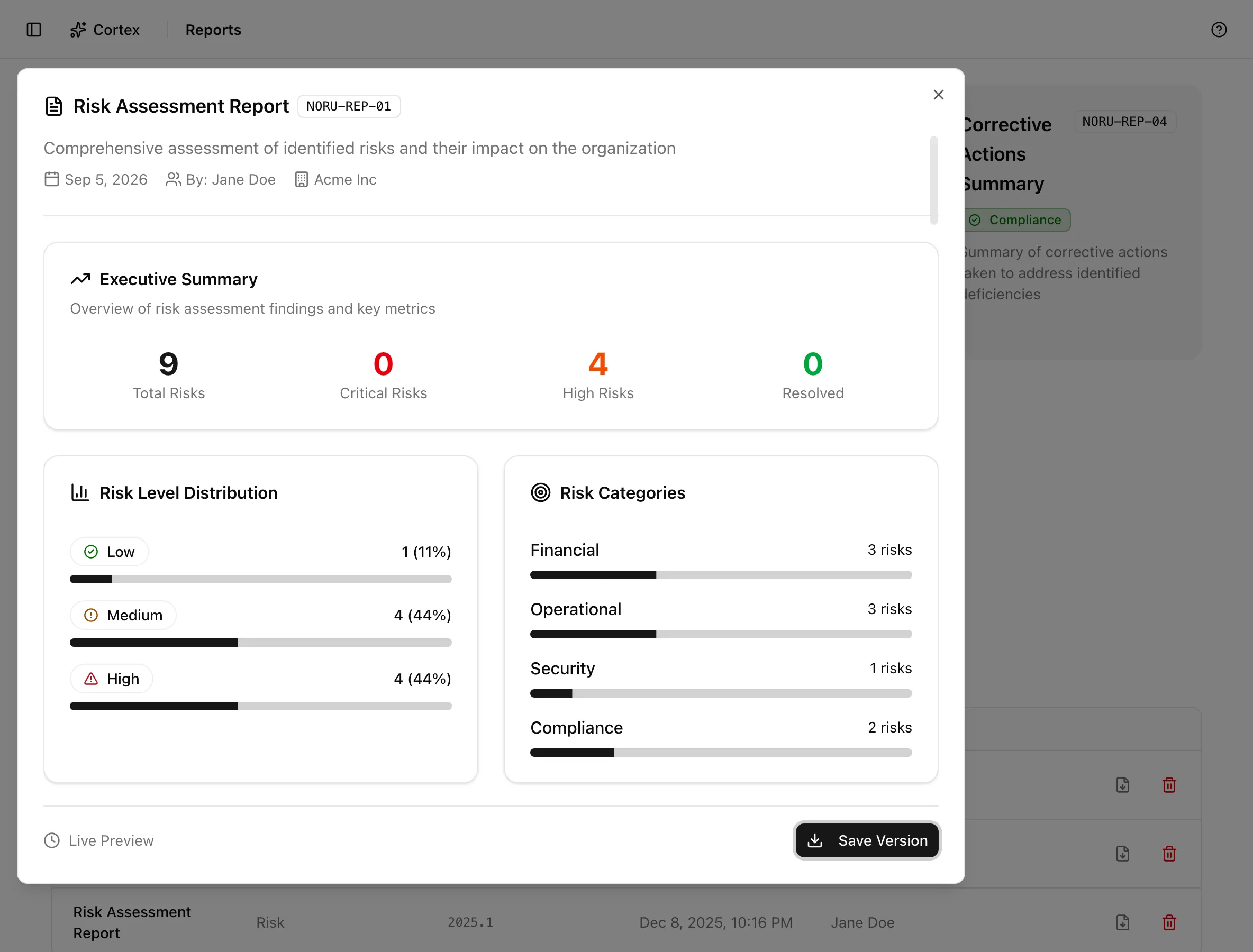Screen dimensions: 1253x952
Task: Click the clock icon beside Live Preview
Action: 52,840
